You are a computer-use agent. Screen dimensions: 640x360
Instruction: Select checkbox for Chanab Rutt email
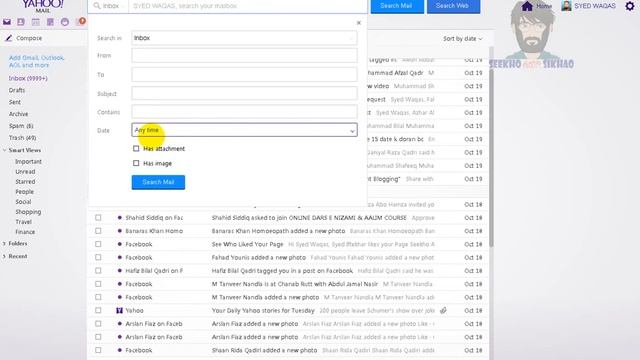click(x=98, y=284)
